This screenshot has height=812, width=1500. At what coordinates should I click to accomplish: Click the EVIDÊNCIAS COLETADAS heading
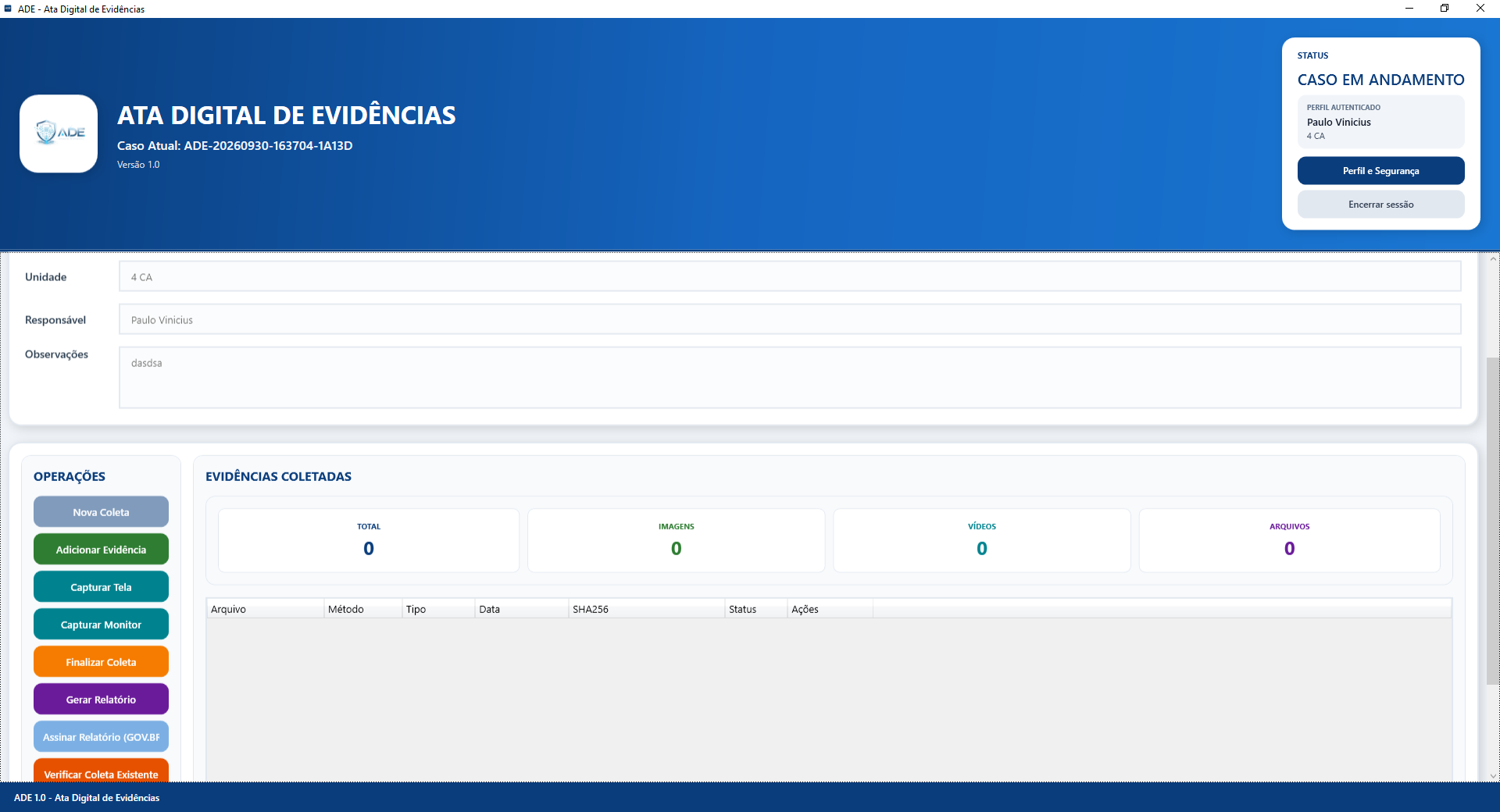point(278,476)
